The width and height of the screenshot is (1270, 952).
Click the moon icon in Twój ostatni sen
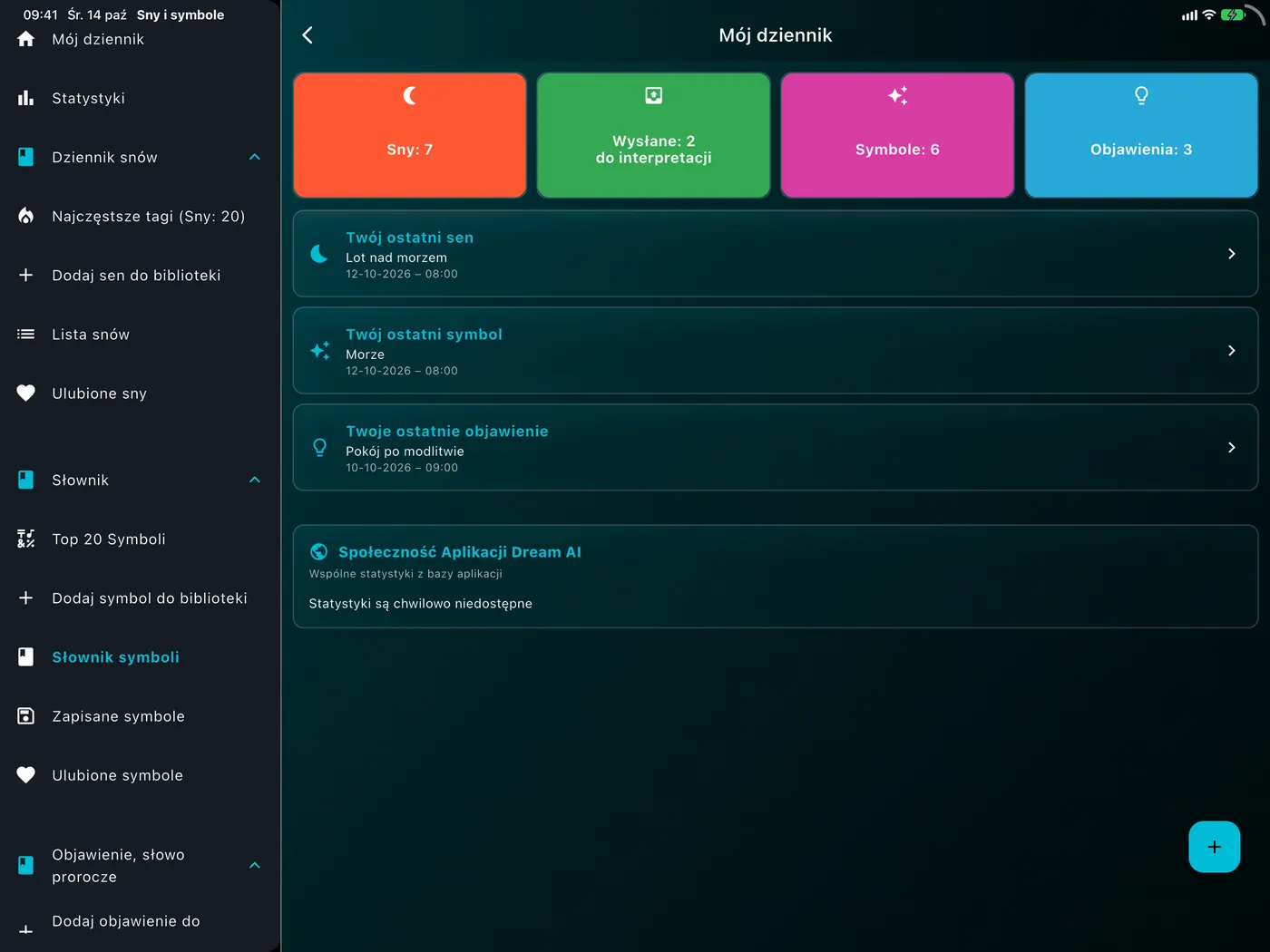point(319,254)
